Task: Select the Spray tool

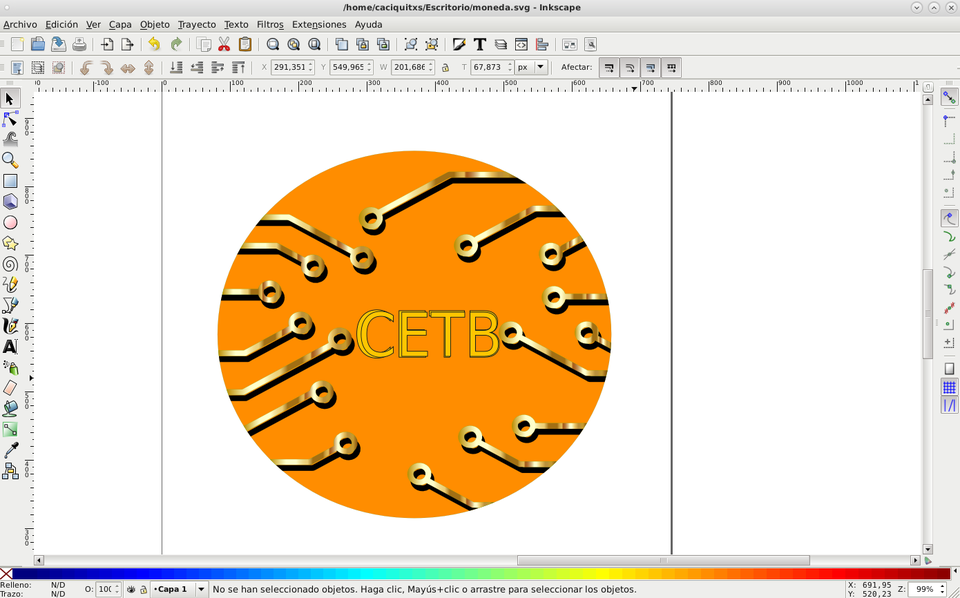Action: click(x=10, y=367)
